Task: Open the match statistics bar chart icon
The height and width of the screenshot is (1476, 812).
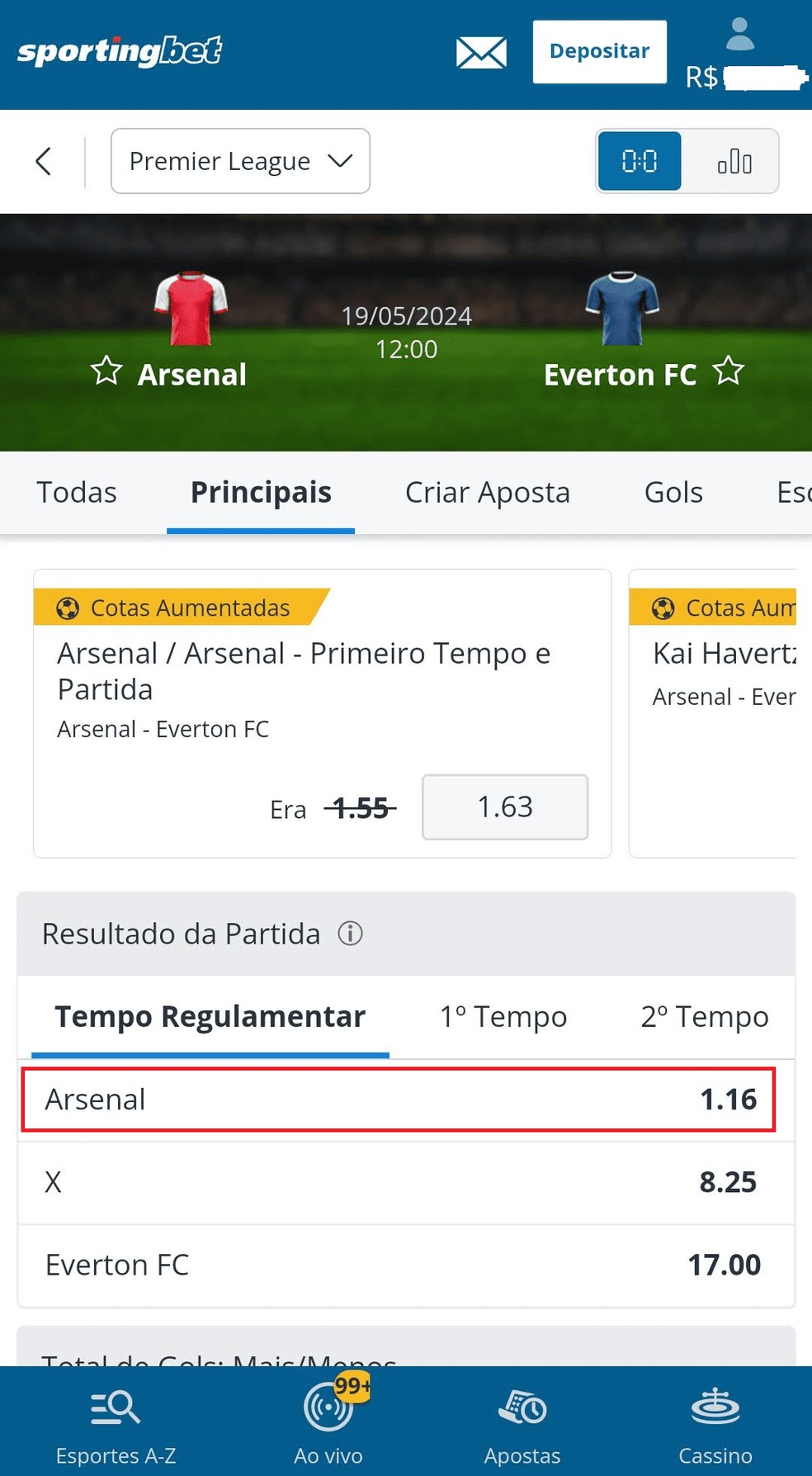Action: 734,161
